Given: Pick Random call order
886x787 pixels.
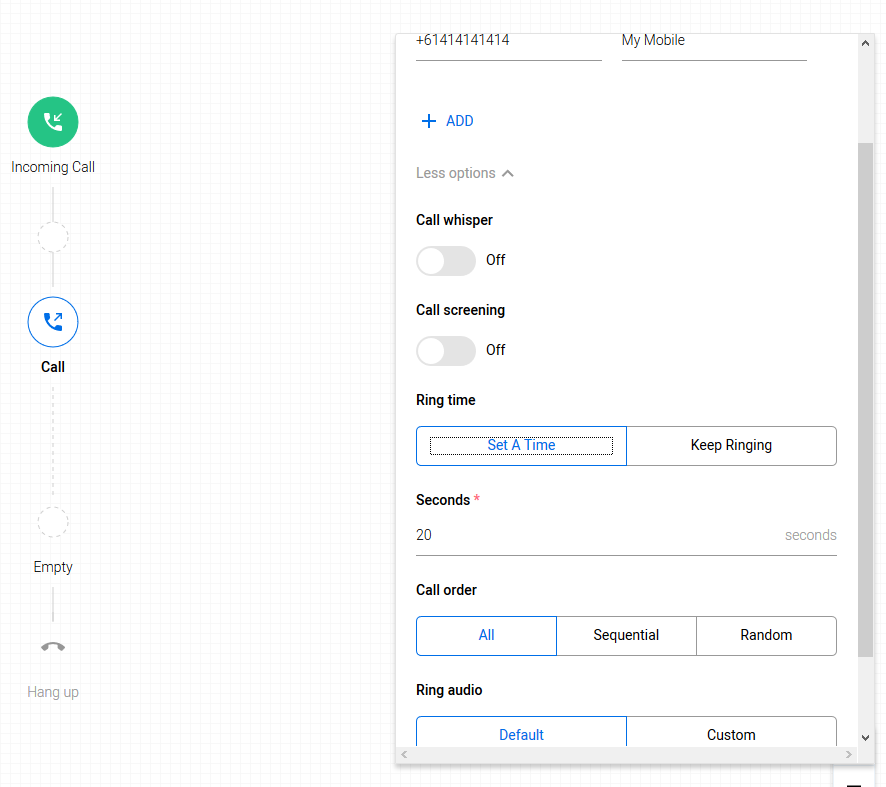Looking at the screenshot, I should pyautogui.click(x=766, y=636).
